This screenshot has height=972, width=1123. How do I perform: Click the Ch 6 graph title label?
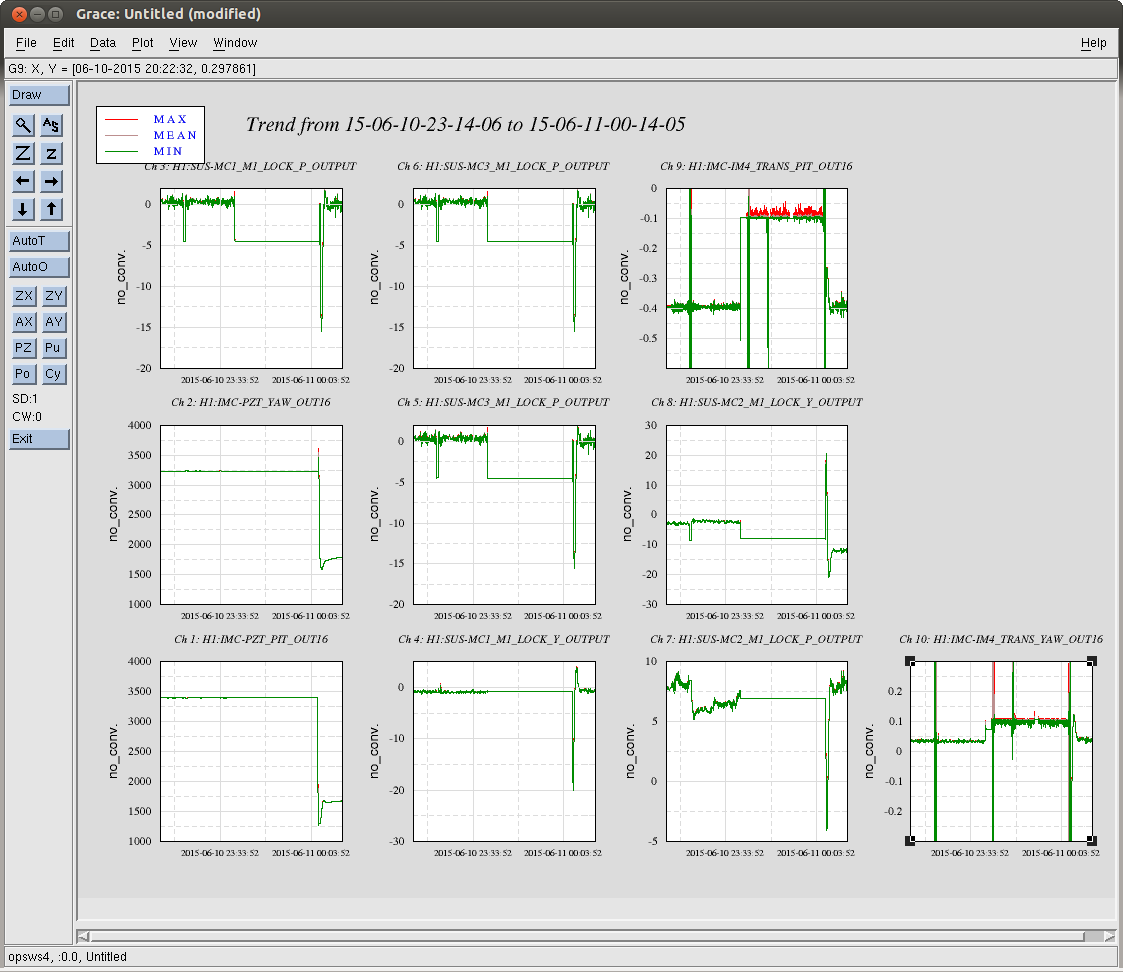click(503, 166)
